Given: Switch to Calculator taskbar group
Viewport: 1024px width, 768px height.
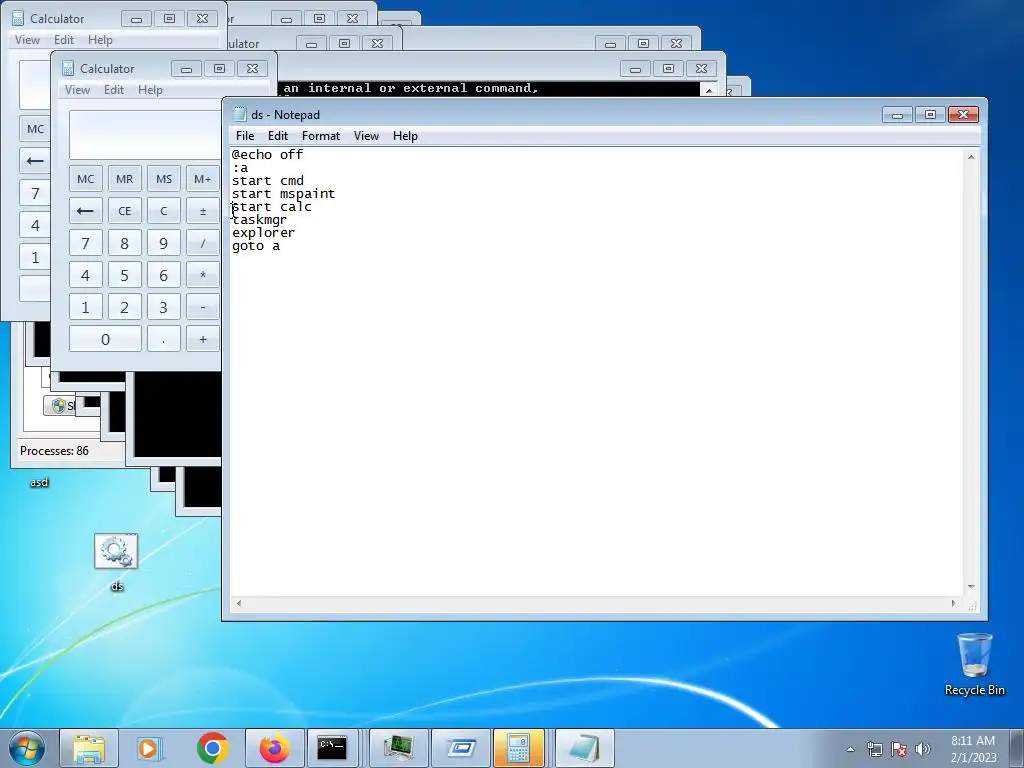Looking at the screenshot, I should pyautogui.click(x=519, y=748).
